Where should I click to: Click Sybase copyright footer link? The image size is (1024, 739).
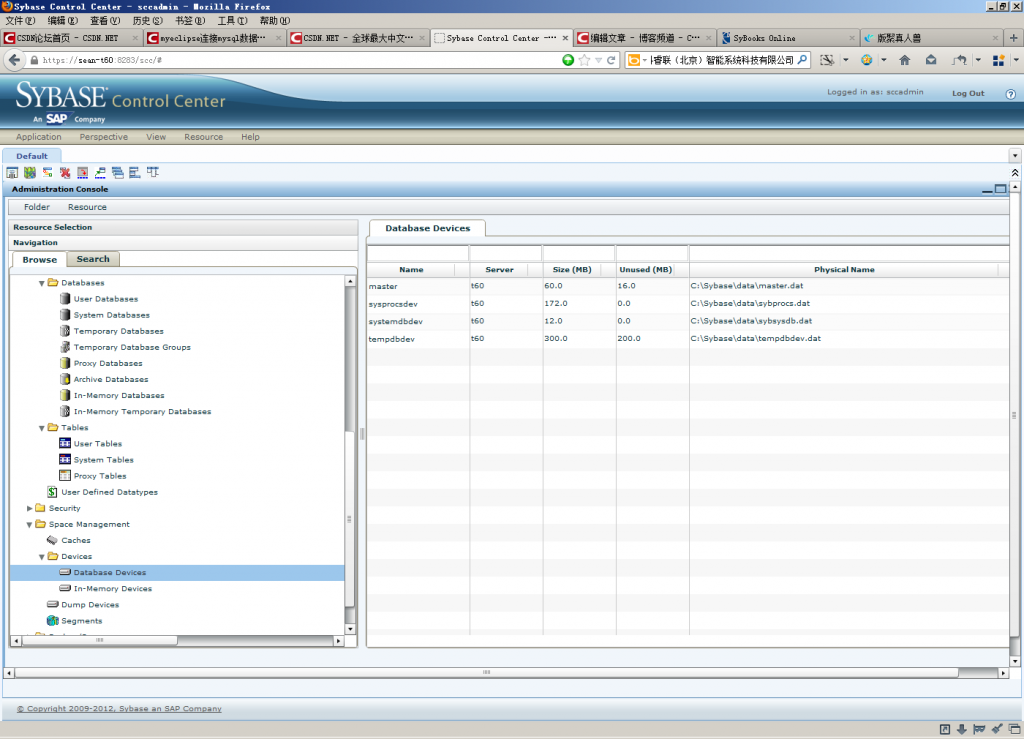(120, 708)
